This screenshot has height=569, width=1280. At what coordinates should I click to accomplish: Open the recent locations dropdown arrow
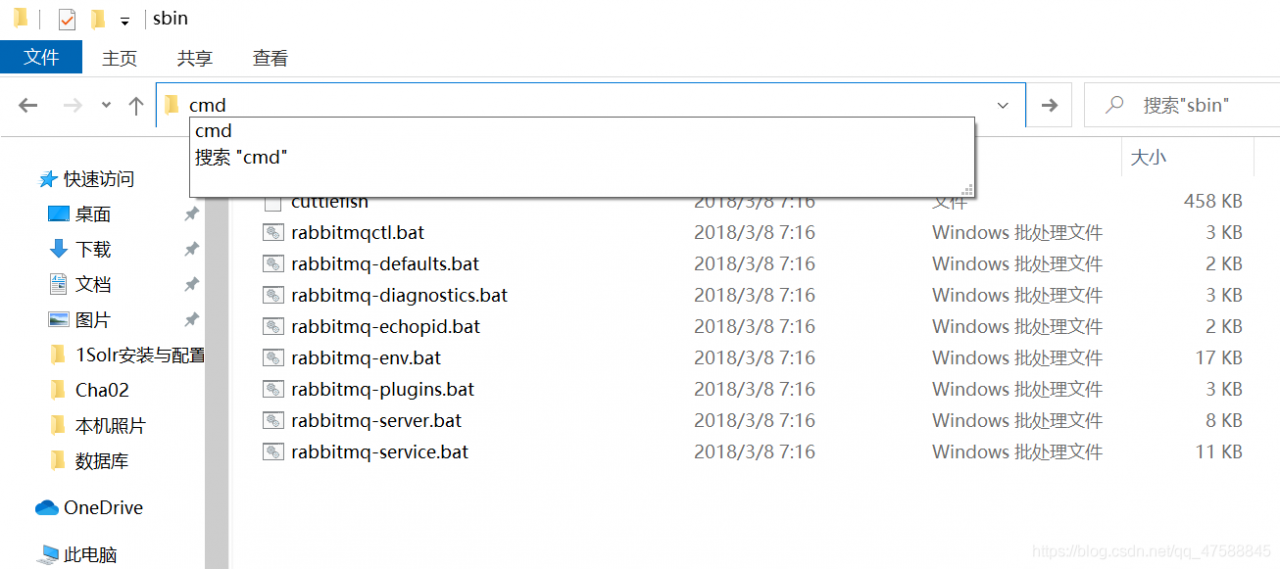tap(106, 105)
